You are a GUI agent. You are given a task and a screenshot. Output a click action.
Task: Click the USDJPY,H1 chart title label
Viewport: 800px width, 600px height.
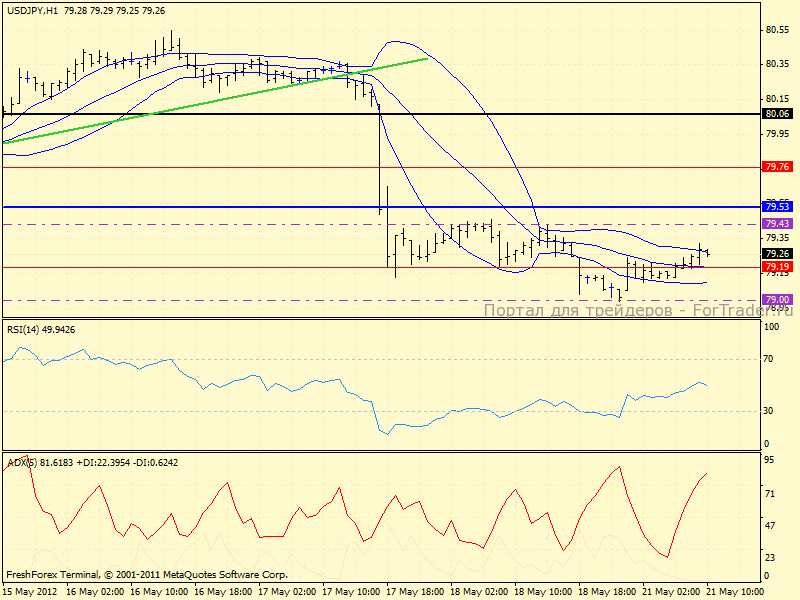(30, 10)
